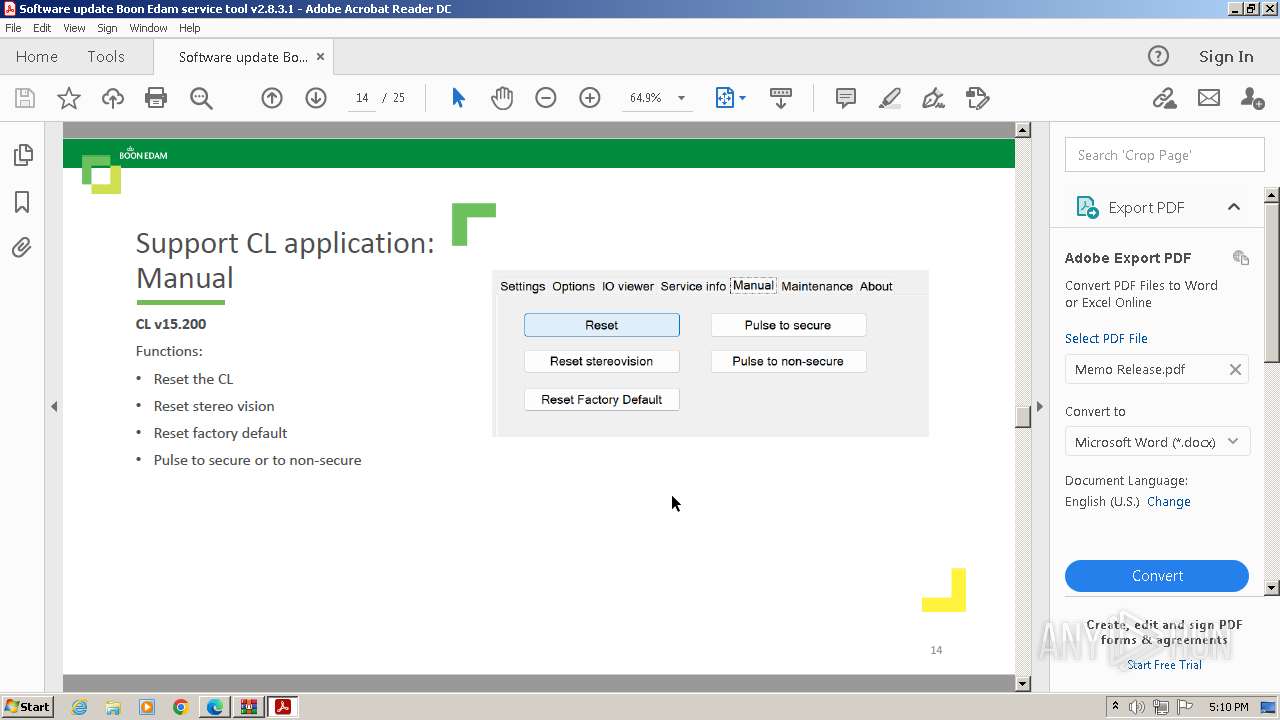
Task: Send file by email envelope icon
Action: [1209, 98]
